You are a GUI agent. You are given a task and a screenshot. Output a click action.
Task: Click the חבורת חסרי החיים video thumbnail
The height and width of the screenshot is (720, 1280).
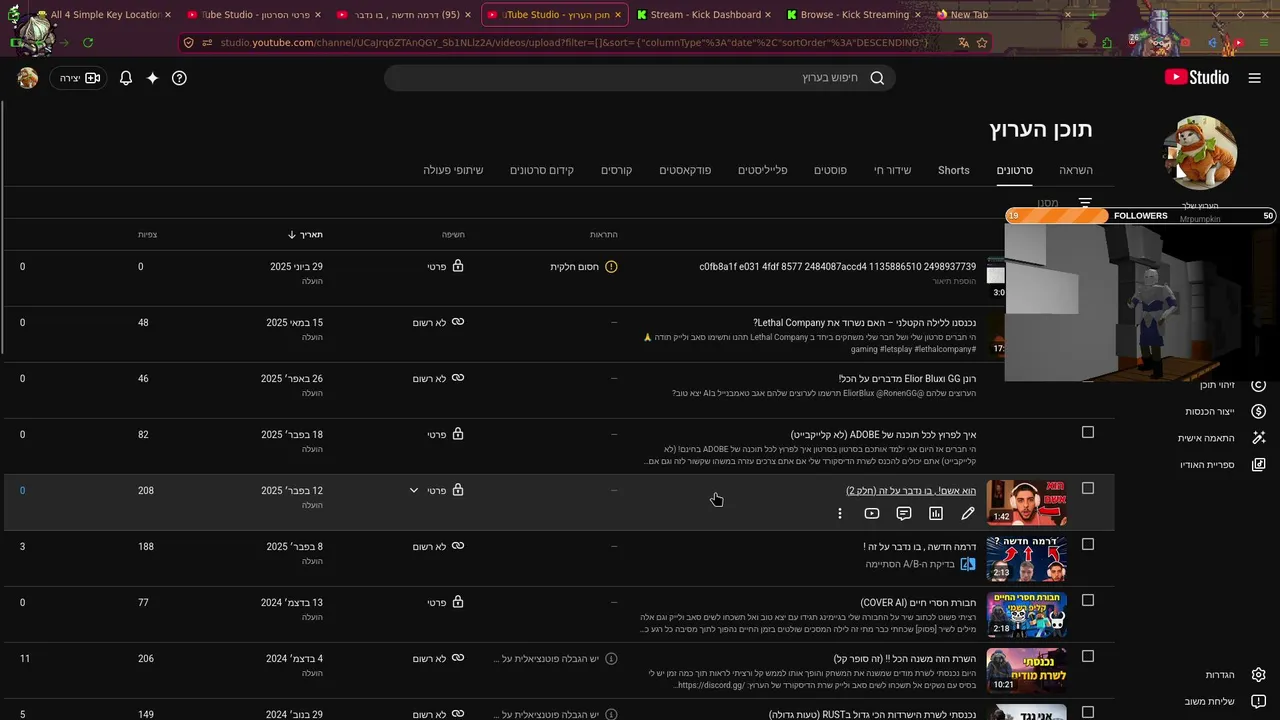coord(1027,614)
